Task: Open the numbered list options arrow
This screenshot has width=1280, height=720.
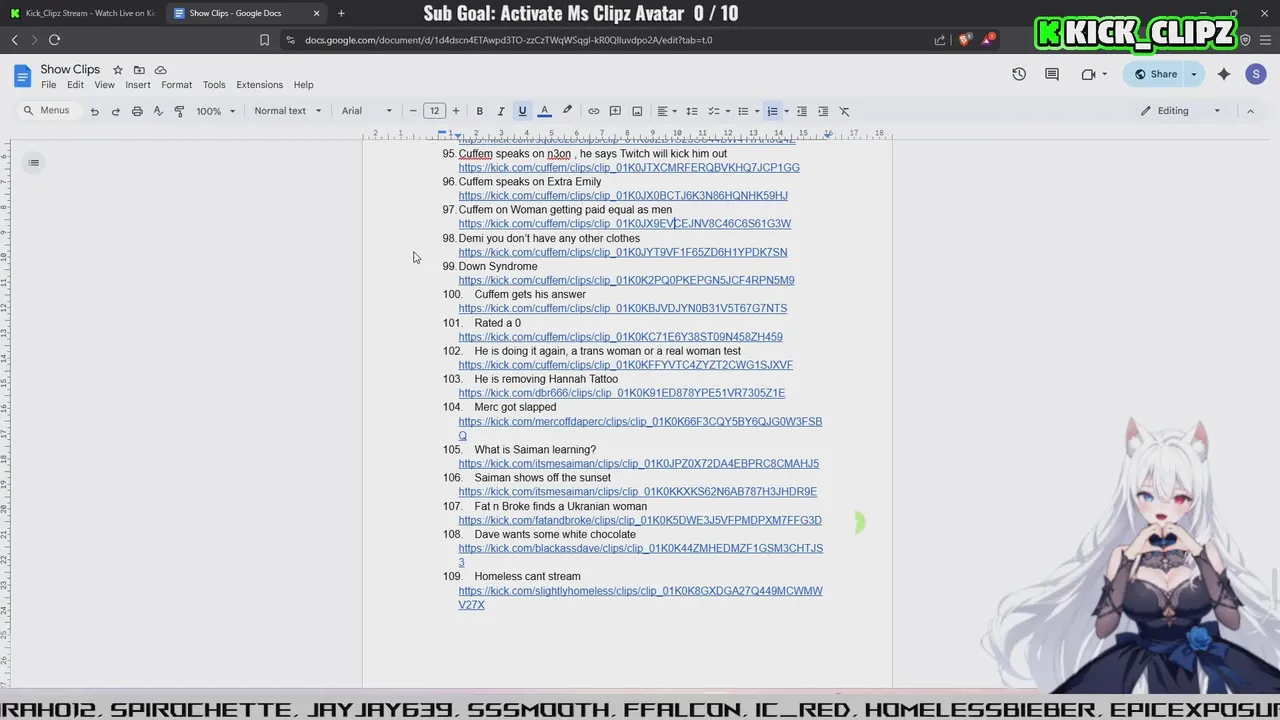Action: click(786, 111)
